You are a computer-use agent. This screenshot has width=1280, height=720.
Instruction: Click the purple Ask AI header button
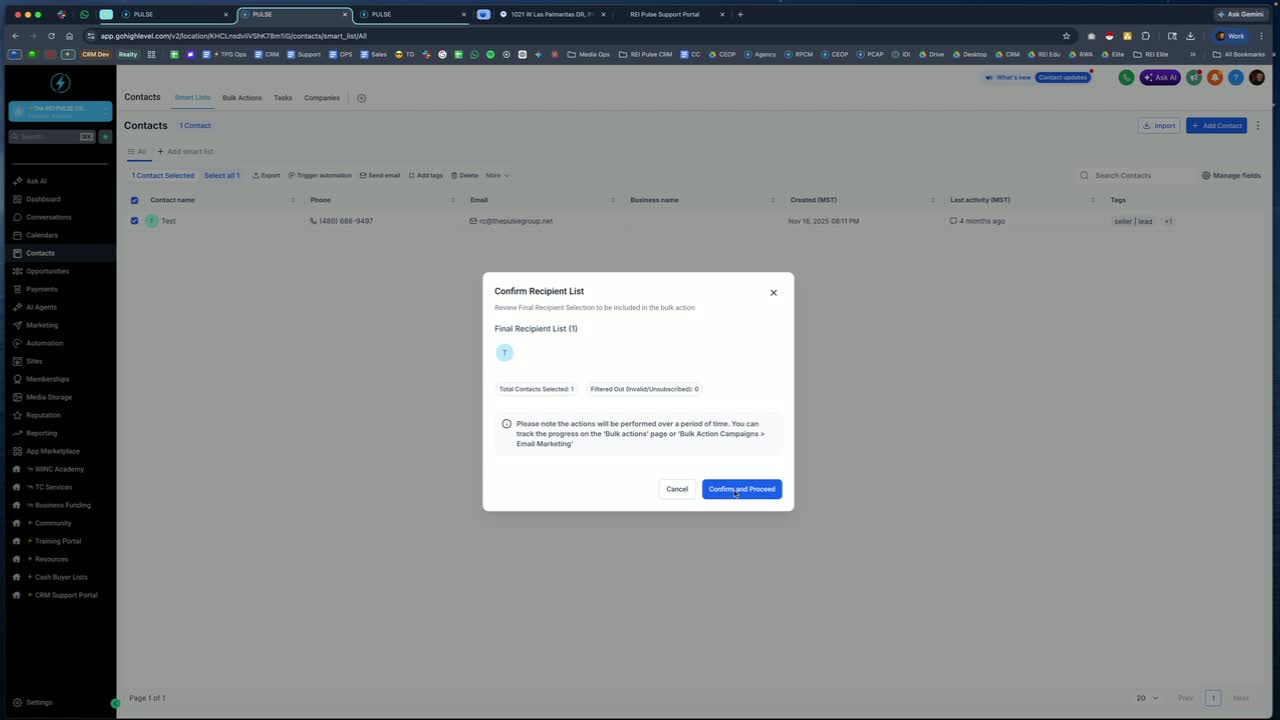pyautogui.click(x=1160, y=77)
